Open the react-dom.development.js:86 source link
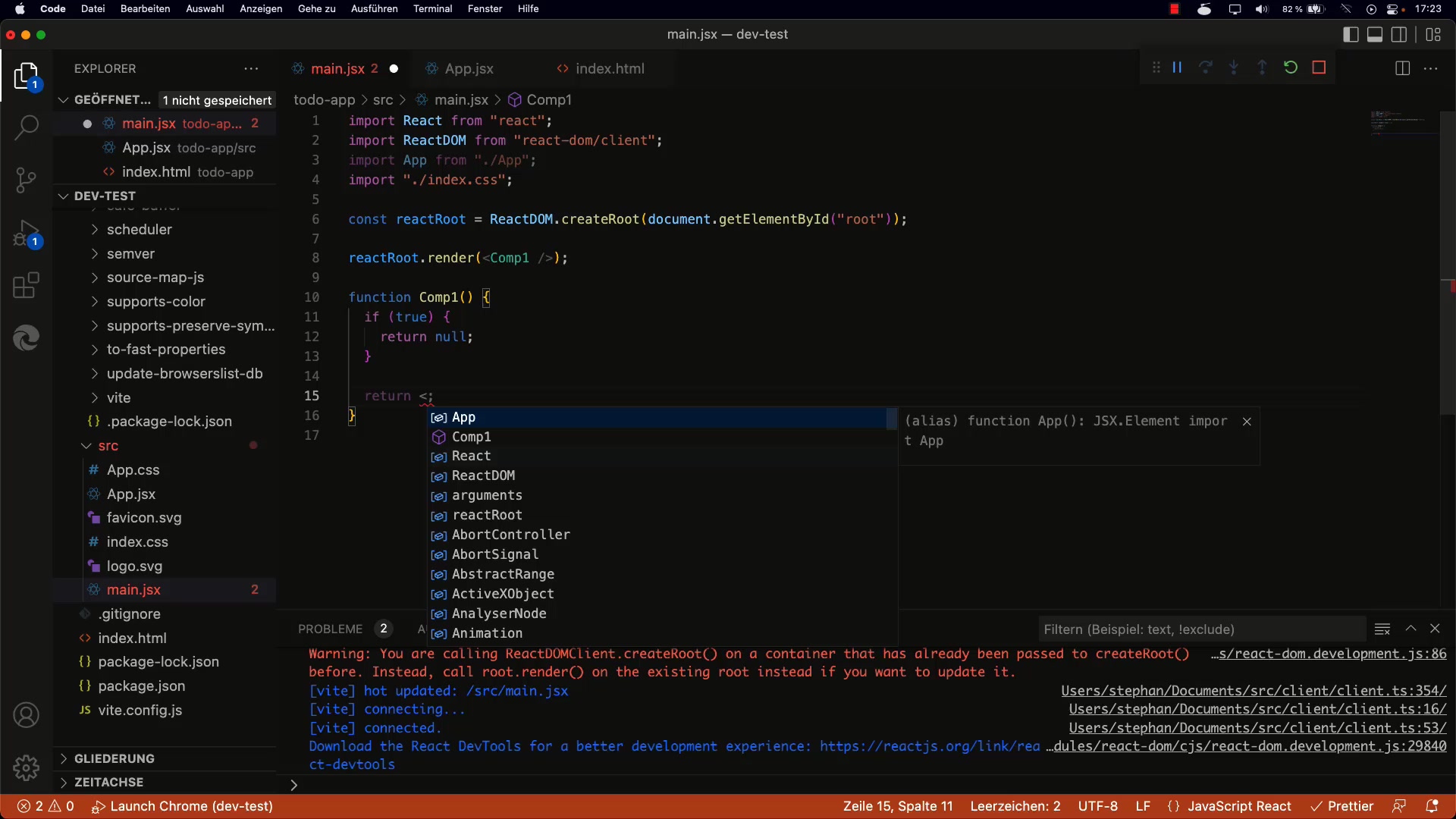The width and height of the screenshot is (1456, 819). pos(1329,654)
